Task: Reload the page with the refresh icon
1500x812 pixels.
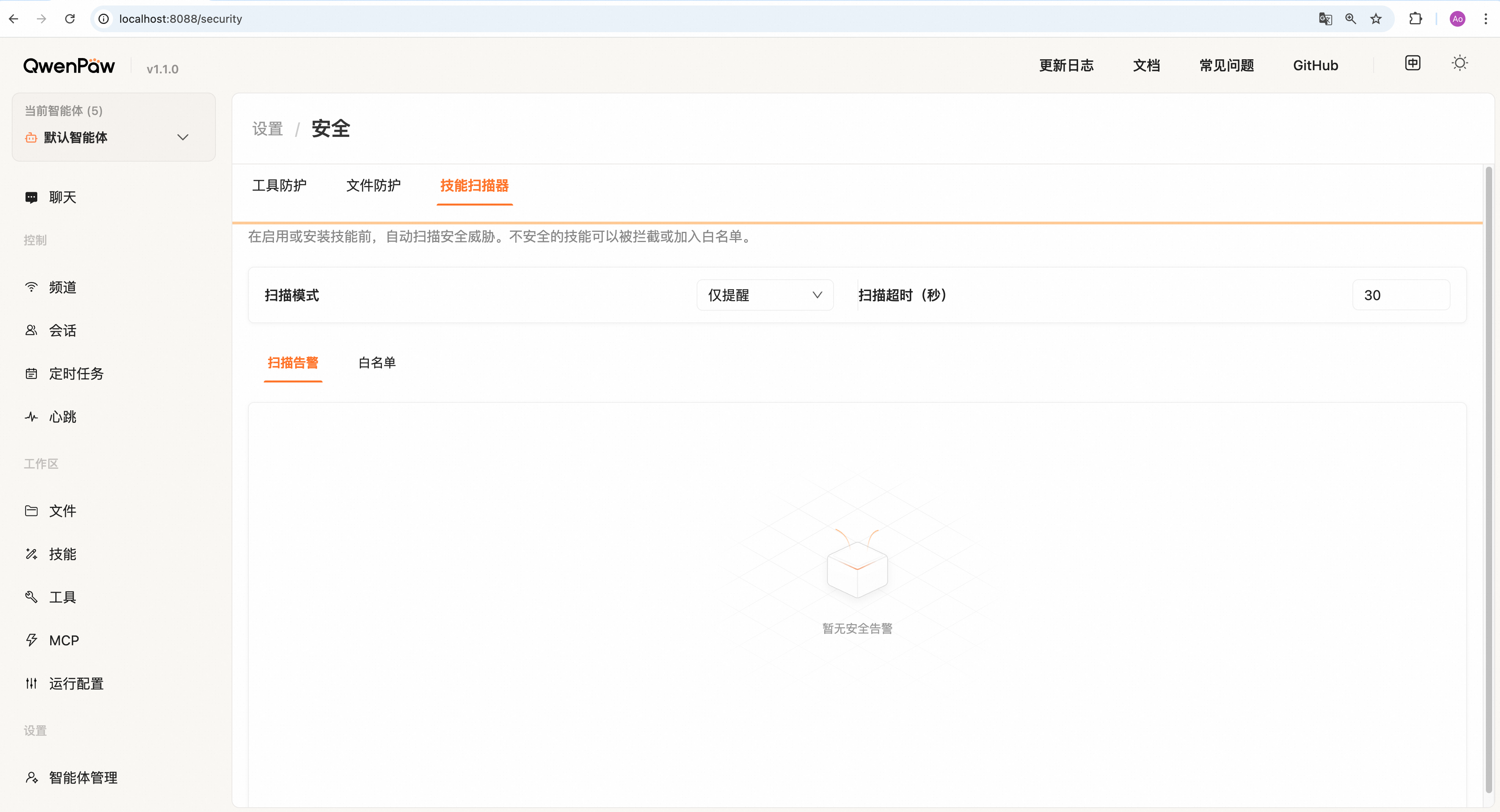Action: (x=70, y=18)
